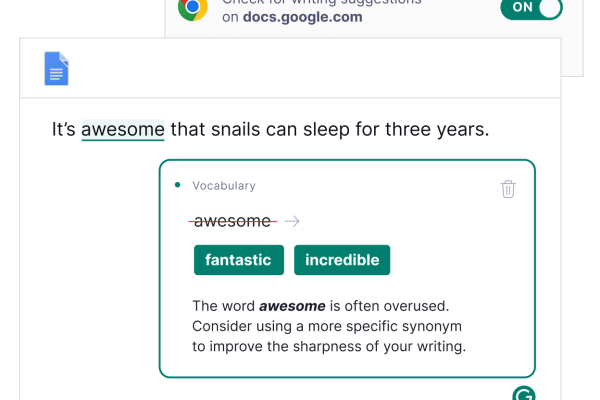Open the Grammarly G badge icon

(523, 393)
